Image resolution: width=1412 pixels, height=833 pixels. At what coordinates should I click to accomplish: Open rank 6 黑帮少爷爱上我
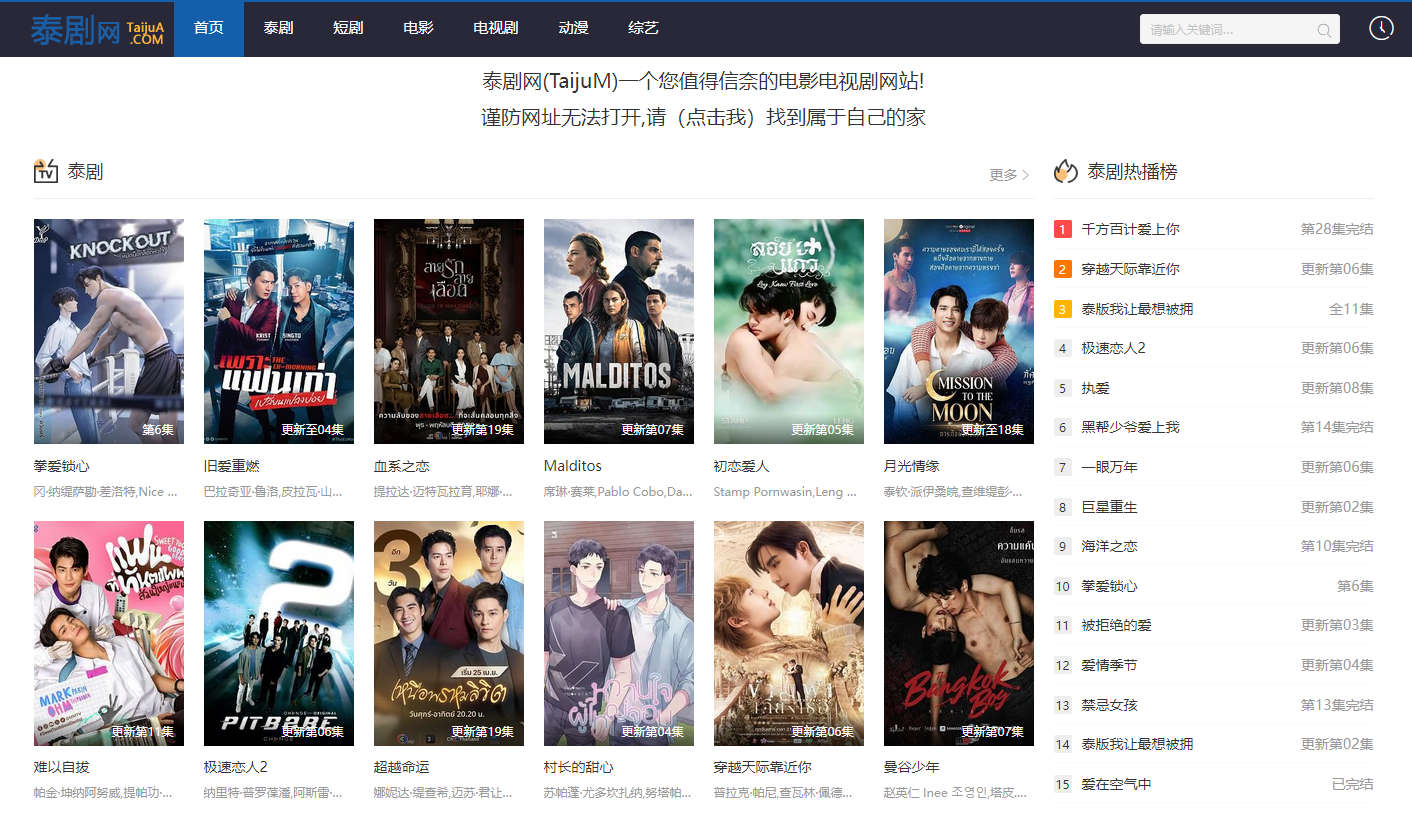(x=1131, y=427)
